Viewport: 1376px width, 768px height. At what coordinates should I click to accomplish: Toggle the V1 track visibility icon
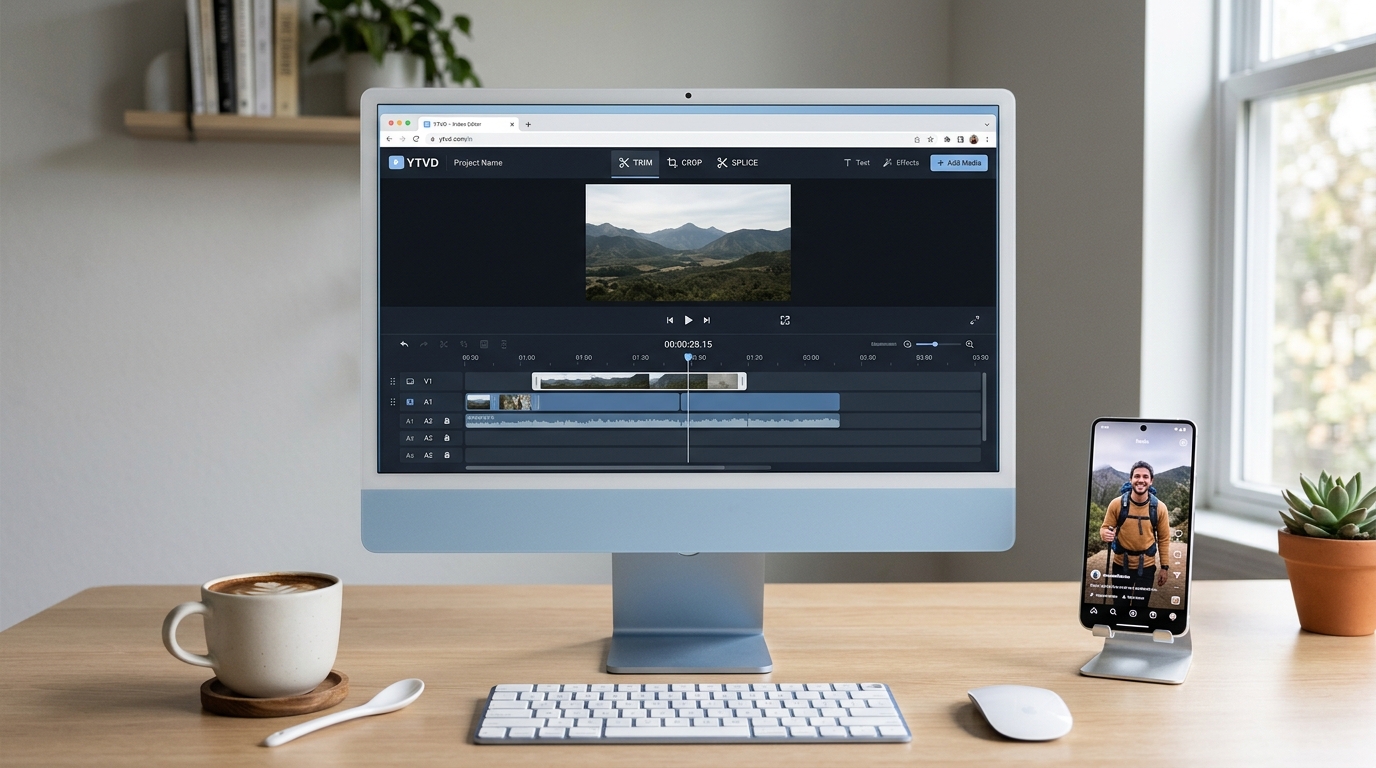click(410, 381)
